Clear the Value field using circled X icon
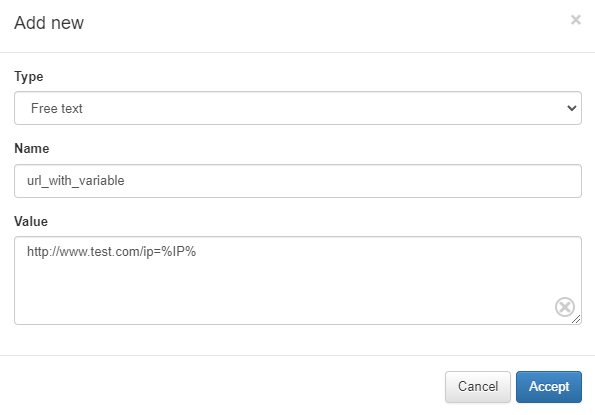This screenshot has width=595, height=415. point(565,307)
